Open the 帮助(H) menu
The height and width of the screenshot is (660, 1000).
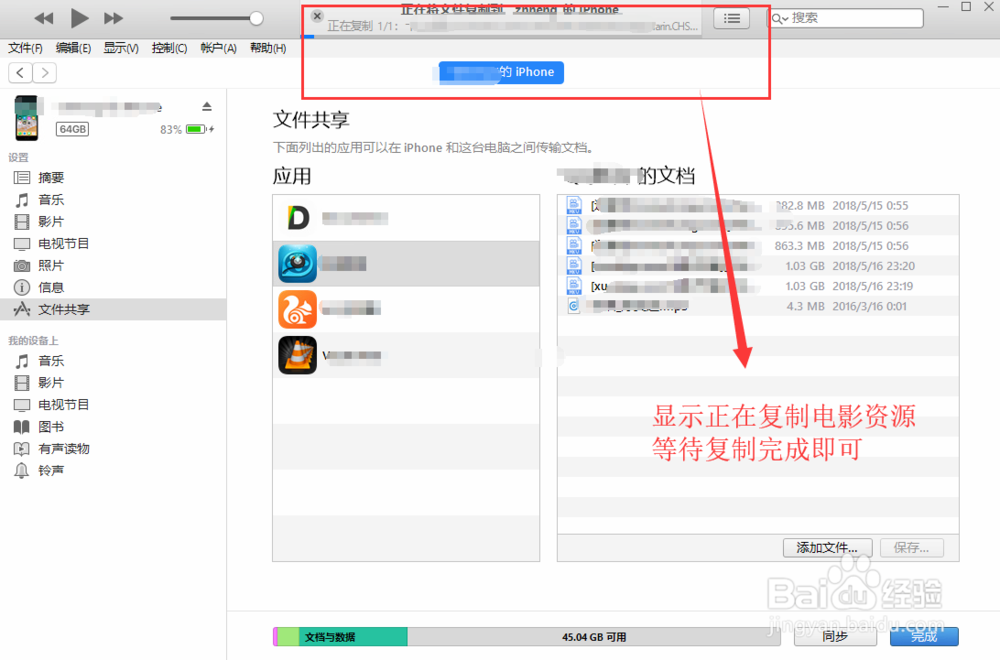[x=268, y=48]
